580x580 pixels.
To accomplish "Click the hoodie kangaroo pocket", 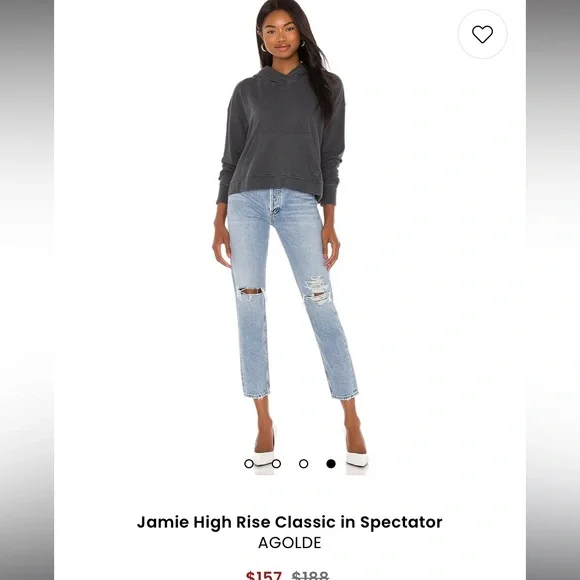I will coord(282,156).
